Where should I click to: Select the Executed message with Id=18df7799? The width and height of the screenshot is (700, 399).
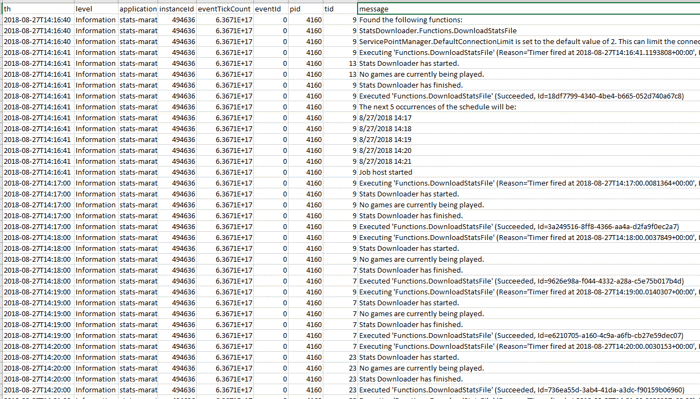(529, 96)
